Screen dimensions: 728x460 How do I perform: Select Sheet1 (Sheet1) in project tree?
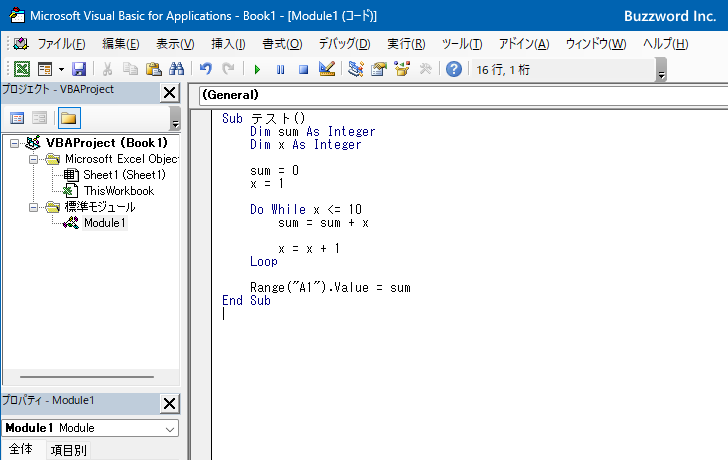124,175
